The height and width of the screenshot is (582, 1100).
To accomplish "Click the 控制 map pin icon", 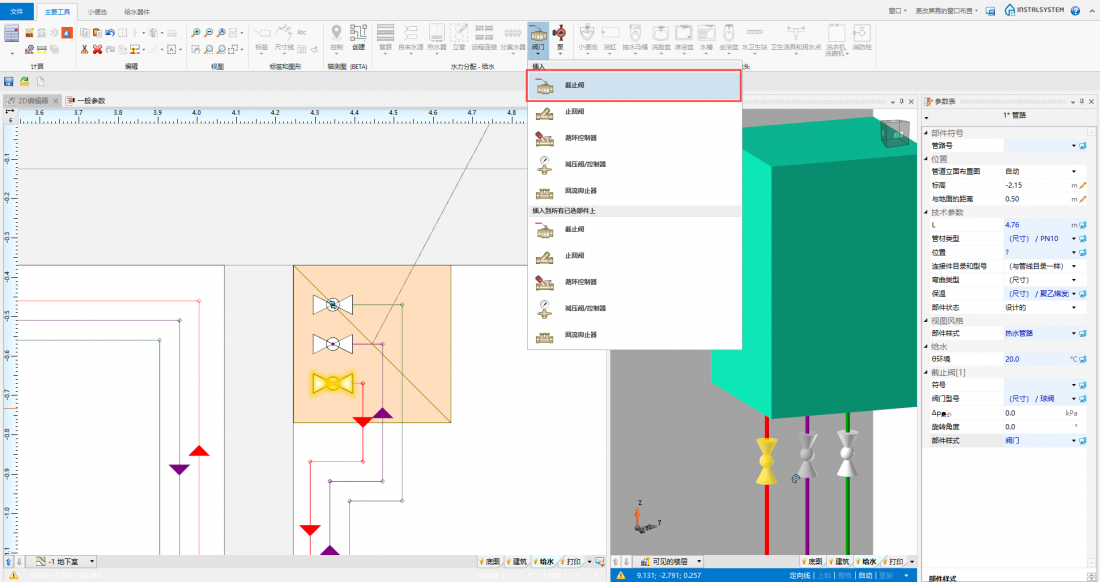I will click(337, 36).
